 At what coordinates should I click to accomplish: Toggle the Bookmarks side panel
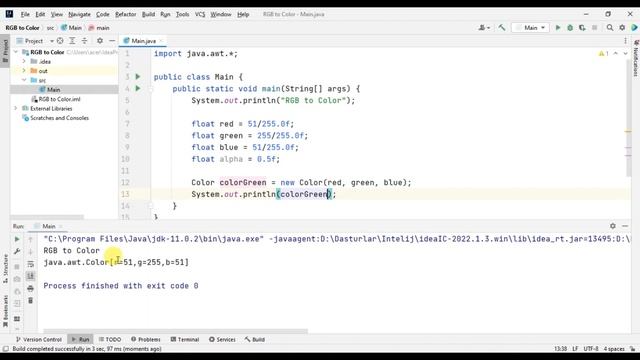click(x=5, y=311)
